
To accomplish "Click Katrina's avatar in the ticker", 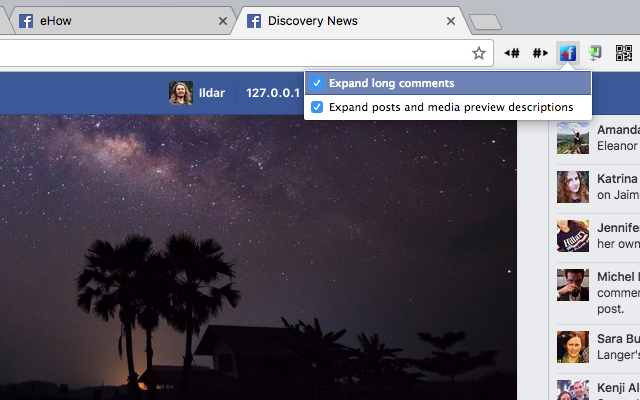I will point(573,187).
